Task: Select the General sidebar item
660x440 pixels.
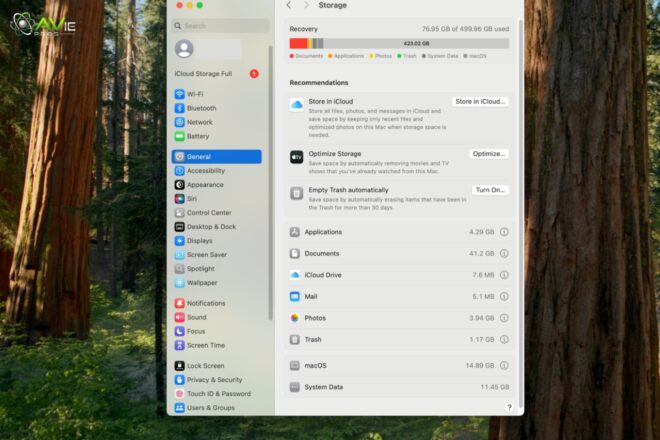Action: click(x=216, y=157)
